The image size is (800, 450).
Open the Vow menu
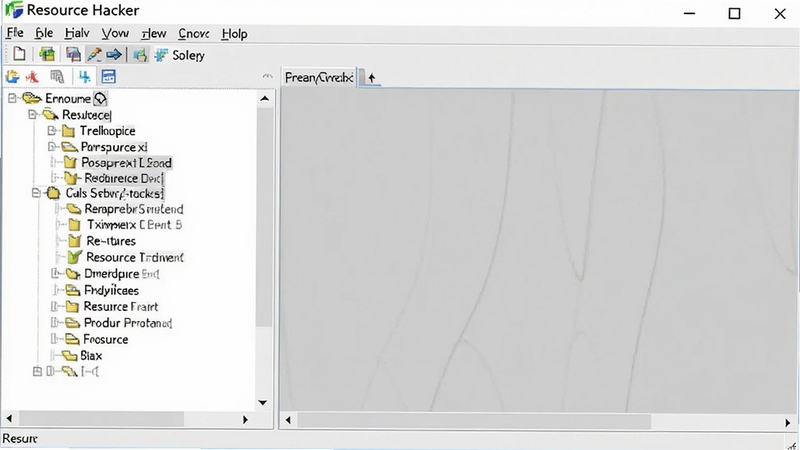coord(115,34)
